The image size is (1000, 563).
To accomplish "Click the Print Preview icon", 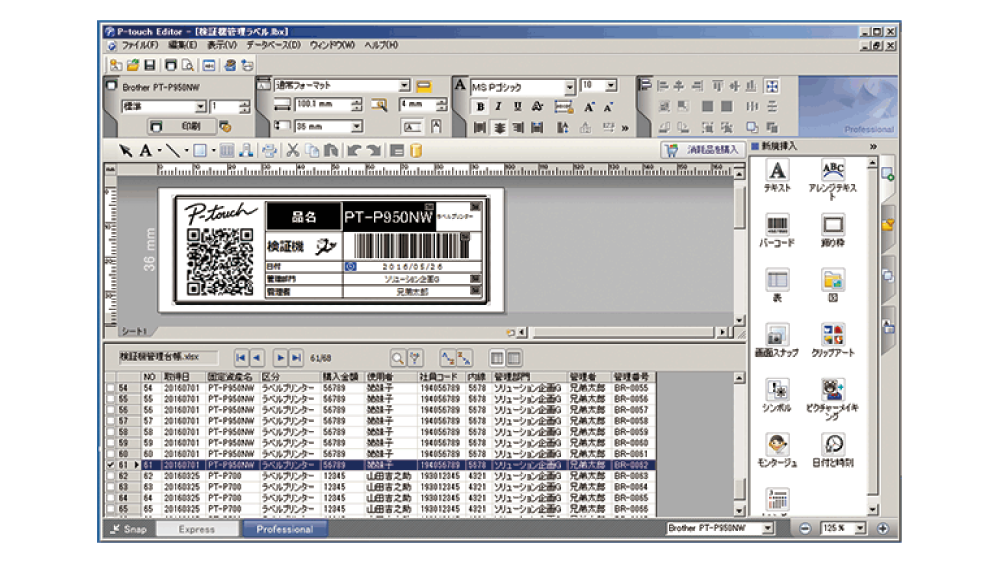I will click(x=188, y=65).
